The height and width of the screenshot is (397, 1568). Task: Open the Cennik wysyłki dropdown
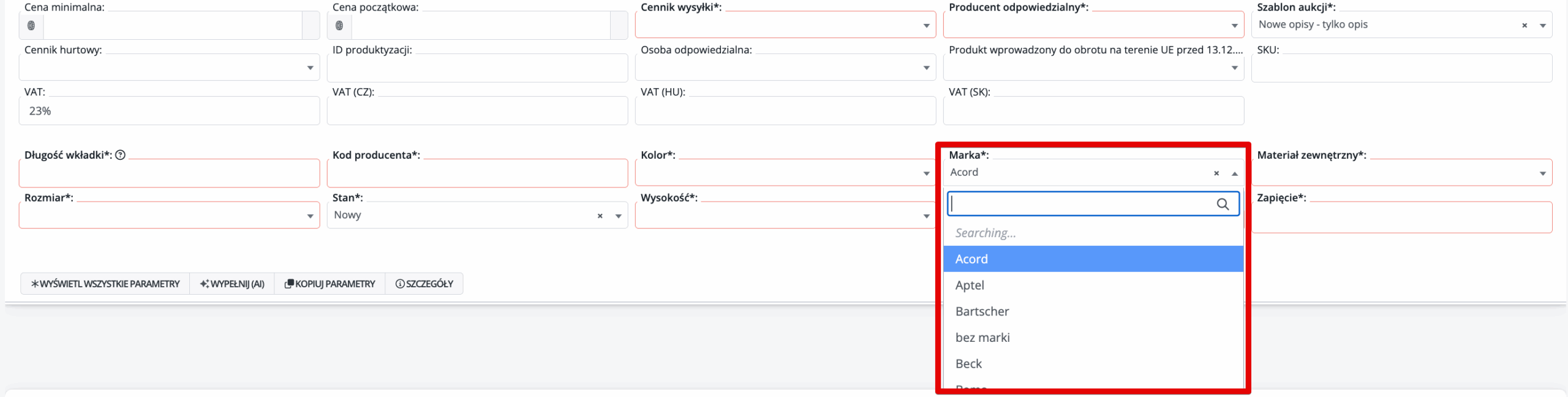[x=926, y=25]
